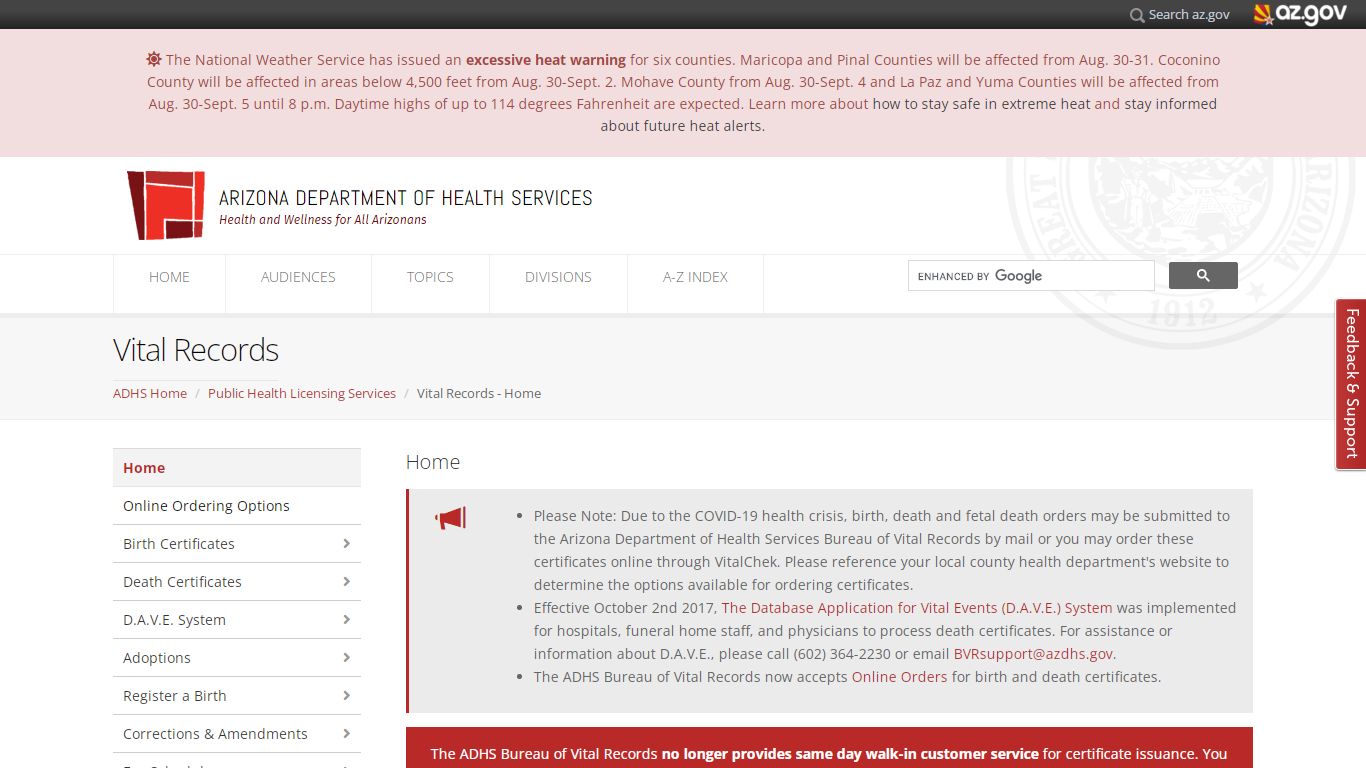
Task: Click the Vital Records page heading
Action: click(x=196, y=350)
